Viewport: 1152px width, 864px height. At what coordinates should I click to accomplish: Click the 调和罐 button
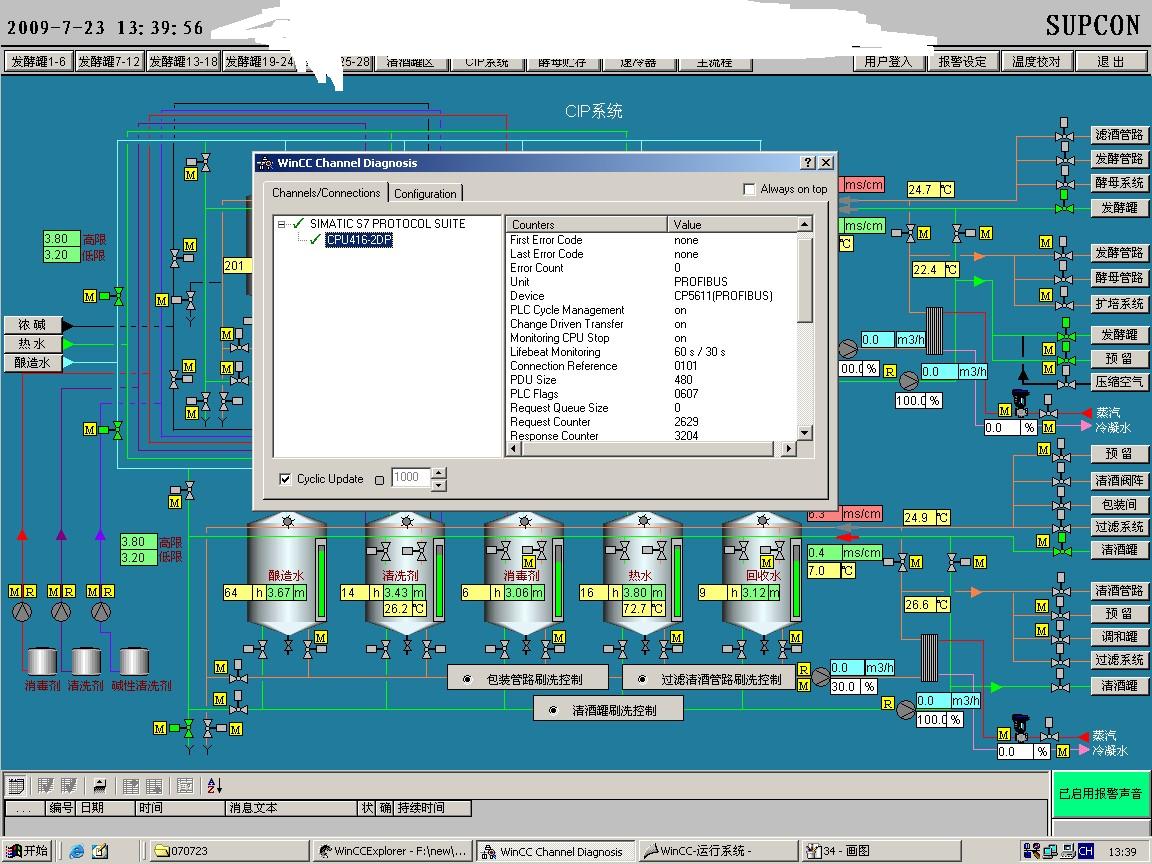[x=1119, y=636]
